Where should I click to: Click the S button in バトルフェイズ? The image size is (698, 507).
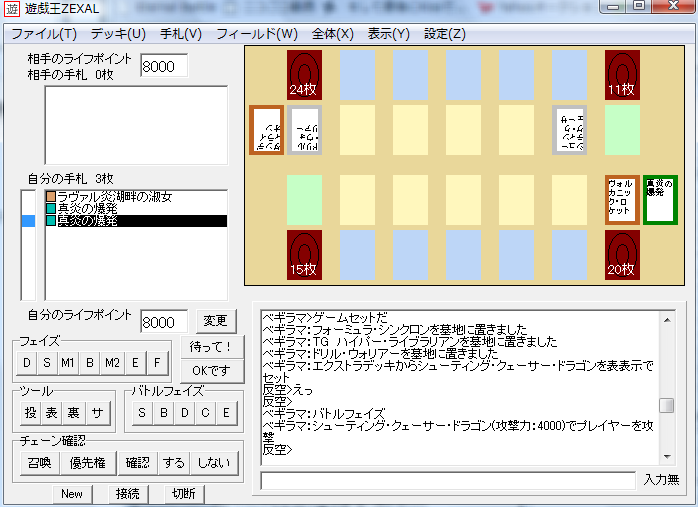pos(142,413)
